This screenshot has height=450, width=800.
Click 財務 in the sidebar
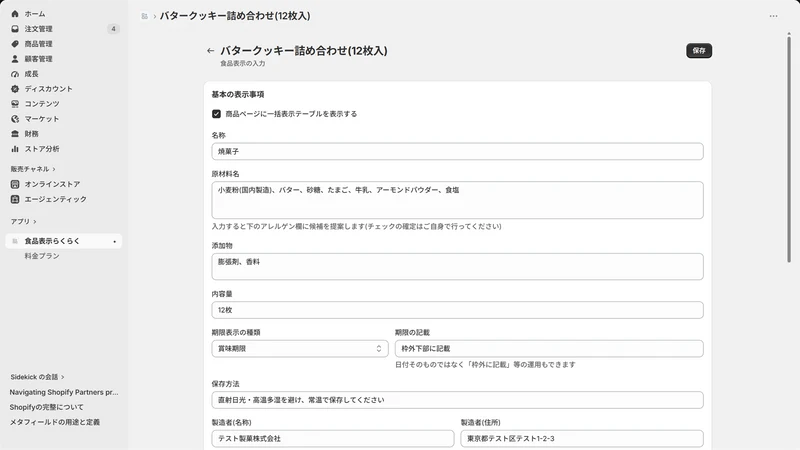[x=32, y=134]
